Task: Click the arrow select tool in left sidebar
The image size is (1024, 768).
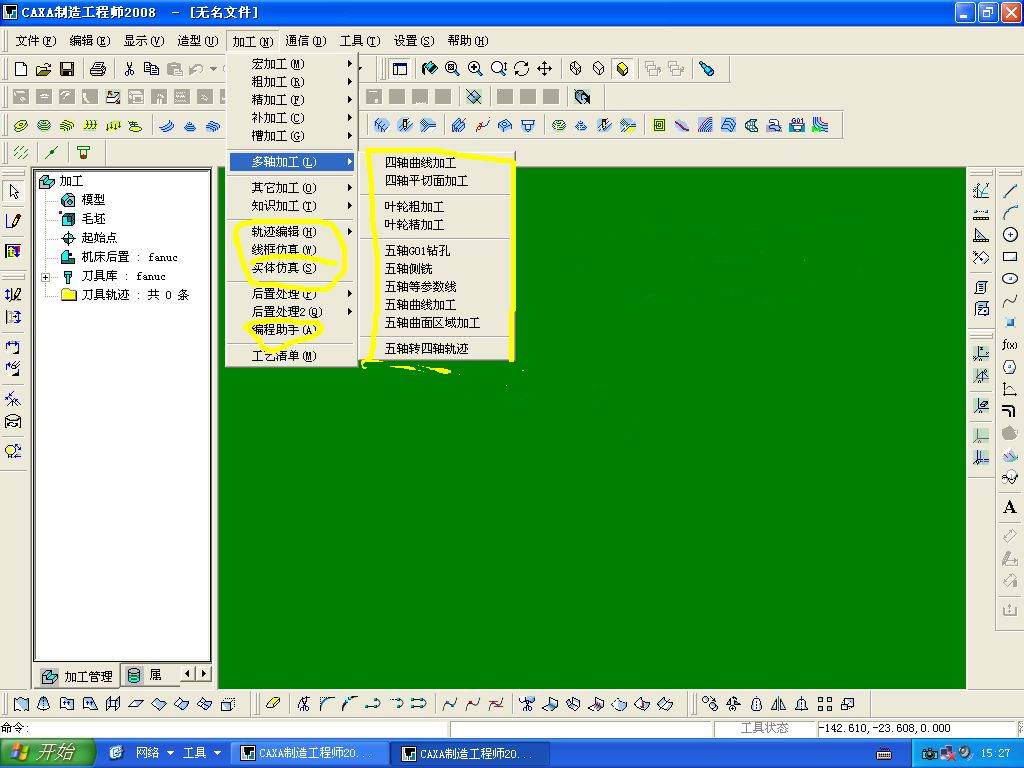Action: (x=14, y=191)
